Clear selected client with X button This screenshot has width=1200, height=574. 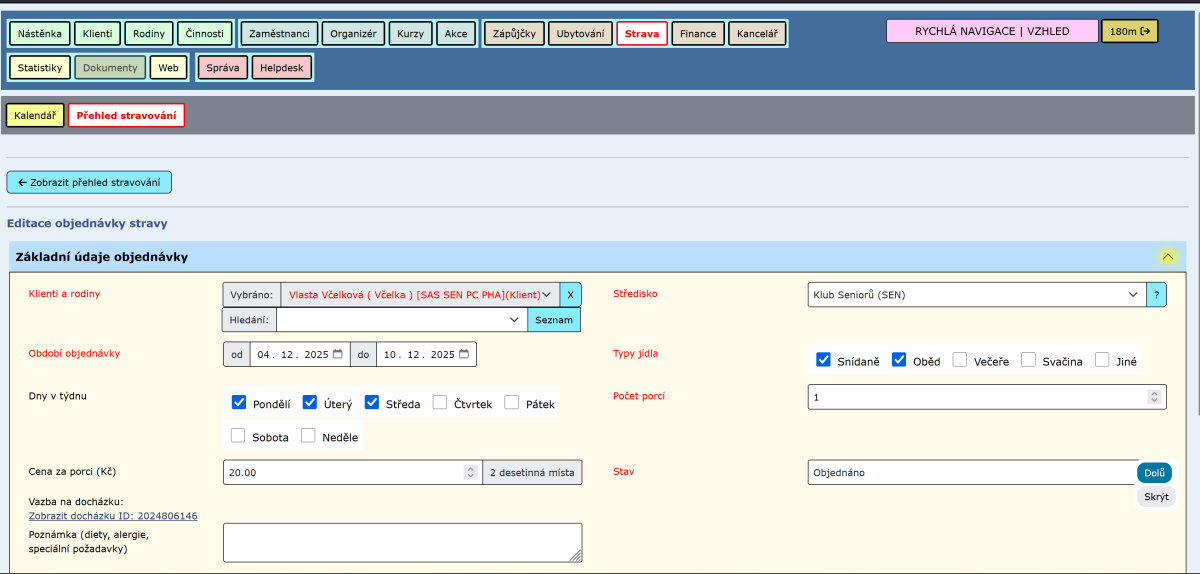(570, 295)
